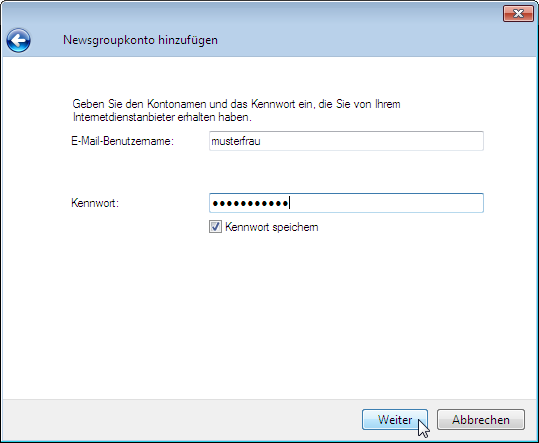The height and width of the screenshot is (443, 539).
Task: Cancel with the Abbrechen button
Action: click(x=481, y=419)
